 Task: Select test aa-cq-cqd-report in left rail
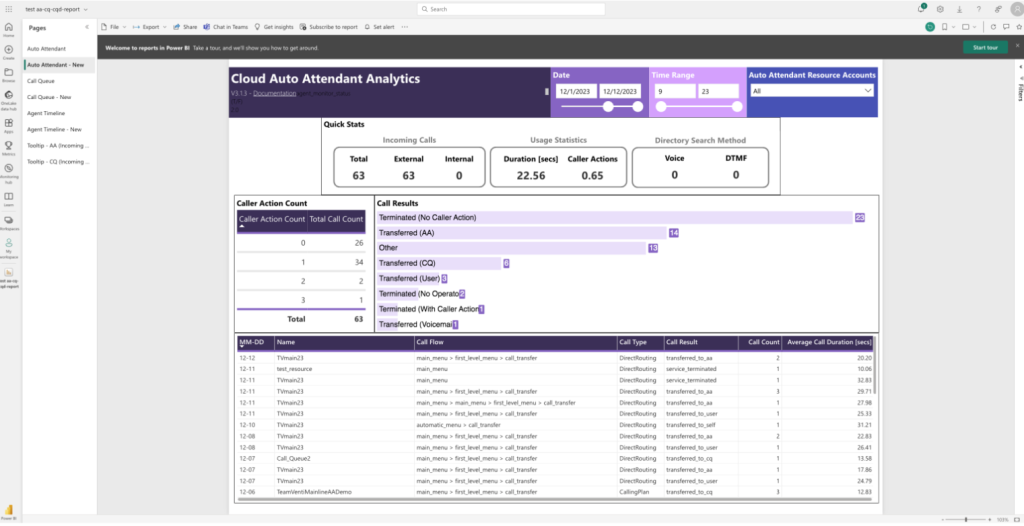pyautogui.click(x=8, y=278)
